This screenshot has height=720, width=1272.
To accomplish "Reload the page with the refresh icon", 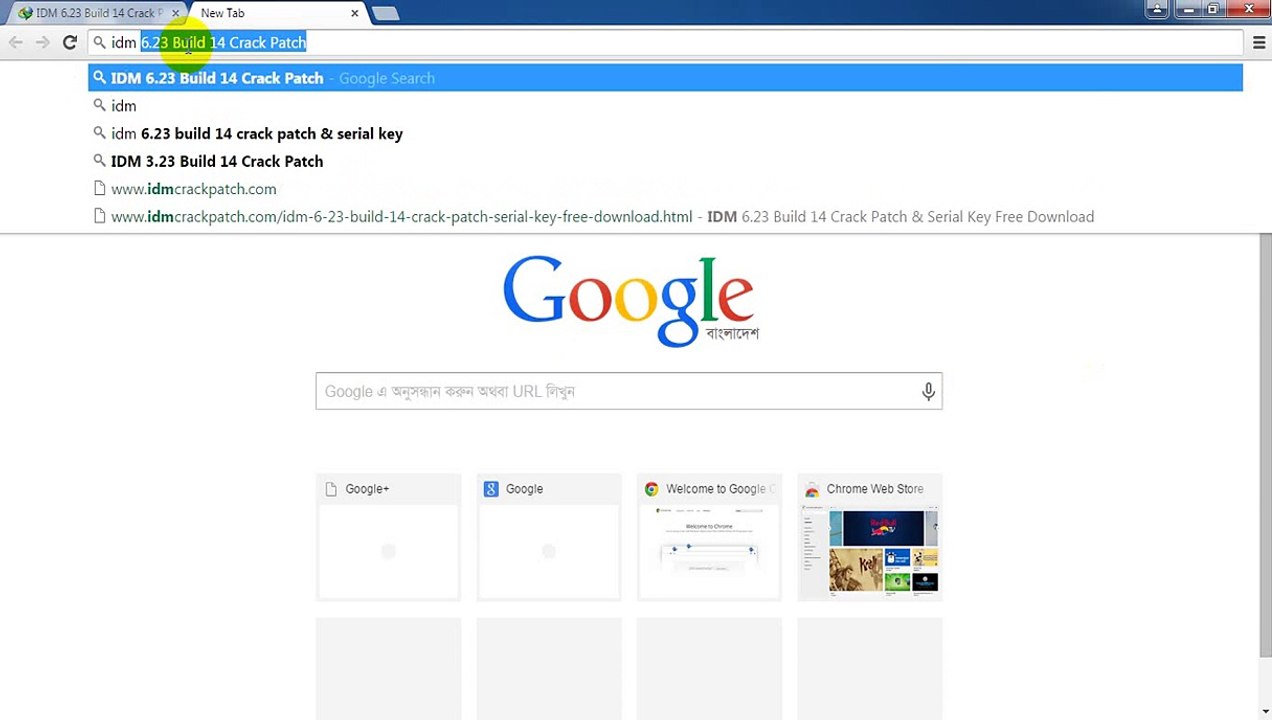I will (x=70, y=42).
